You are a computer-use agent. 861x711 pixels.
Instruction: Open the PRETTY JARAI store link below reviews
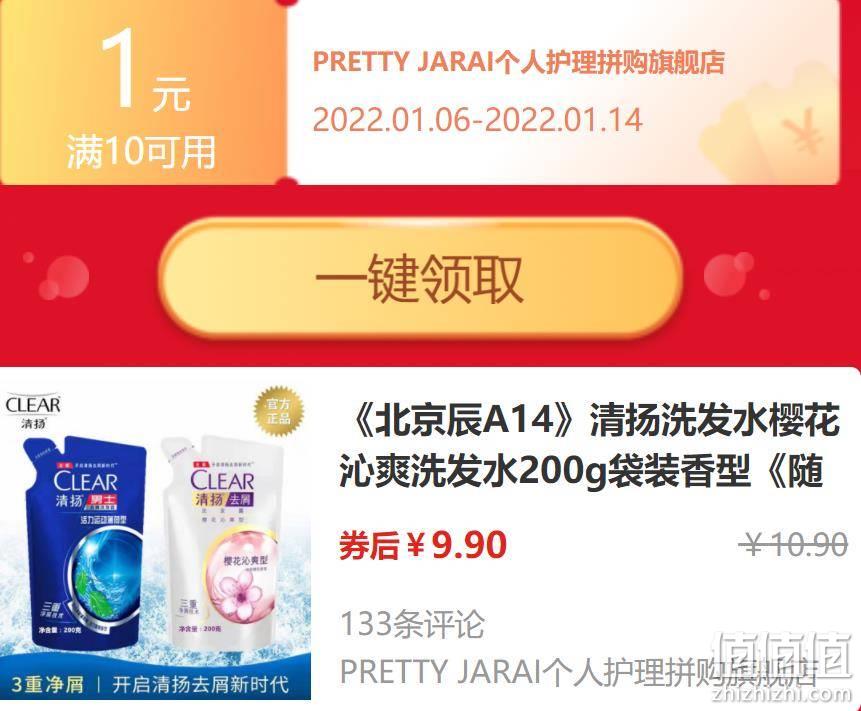(579, 671)
